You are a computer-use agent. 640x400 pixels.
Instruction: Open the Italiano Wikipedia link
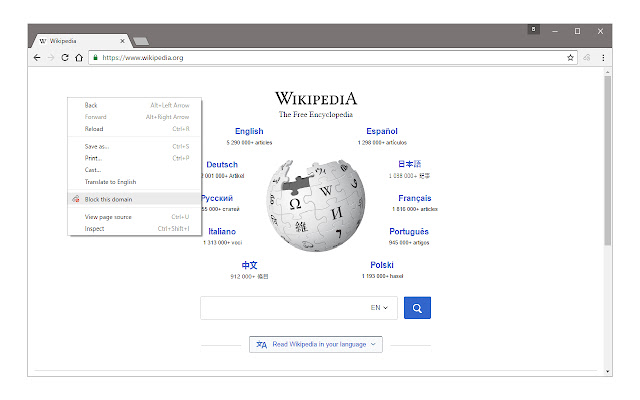pyautogui.click(x=222, y=231)
